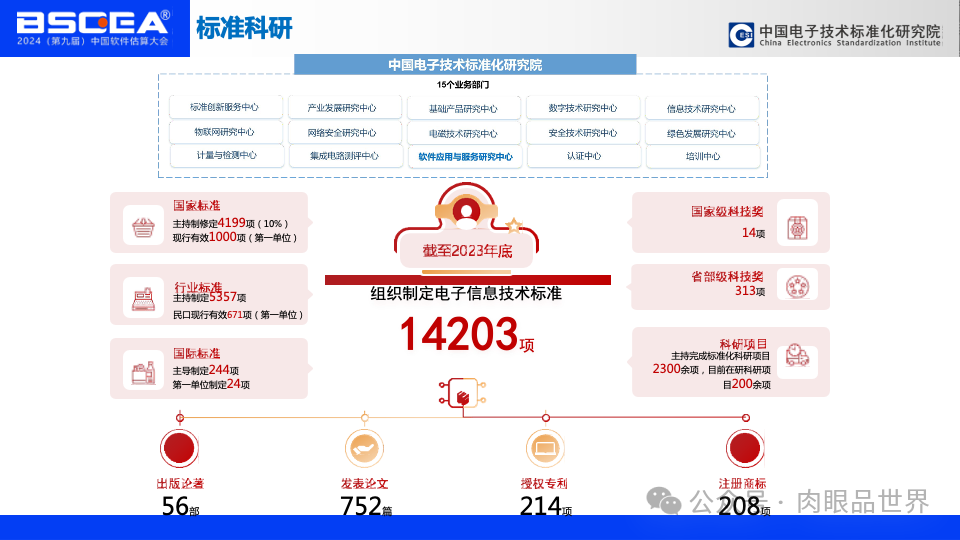Click the 214项 patents figure
Image resolution: width=960 pixels, height=540 pixels.
click(546, 506)
